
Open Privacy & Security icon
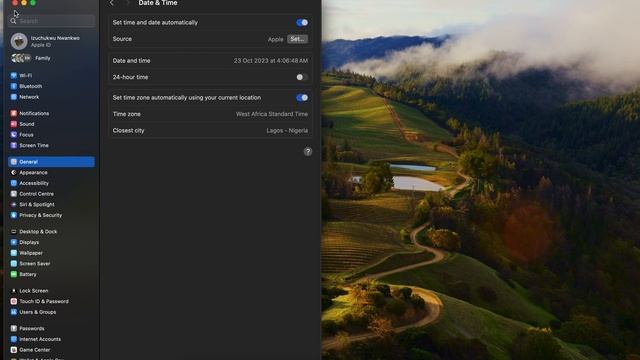pyautogui.click(x=13, y=215)
